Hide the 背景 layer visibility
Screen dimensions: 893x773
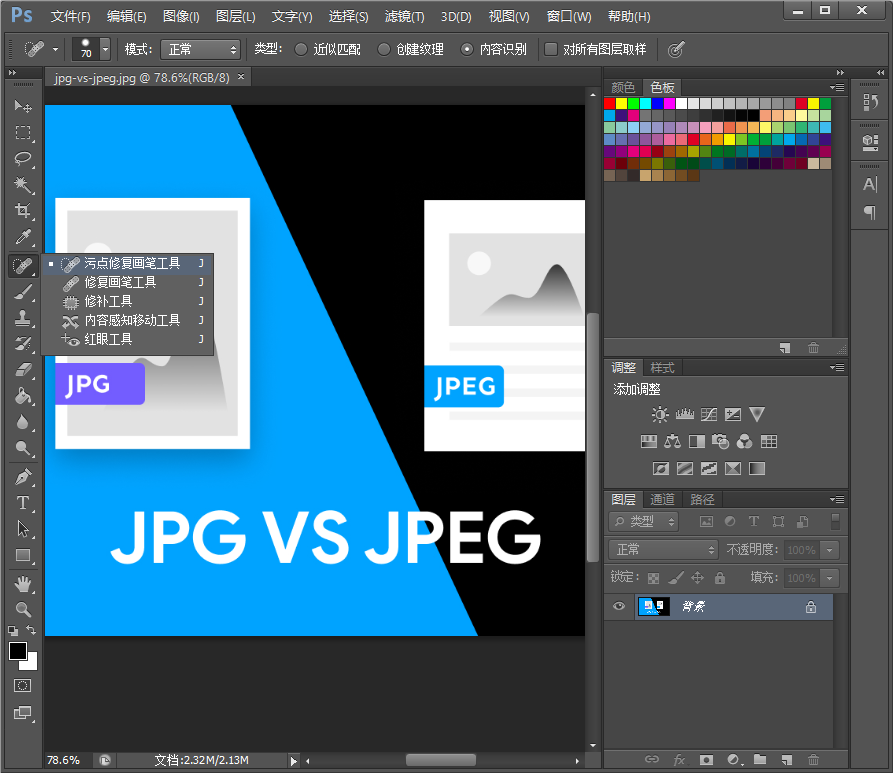619,606
